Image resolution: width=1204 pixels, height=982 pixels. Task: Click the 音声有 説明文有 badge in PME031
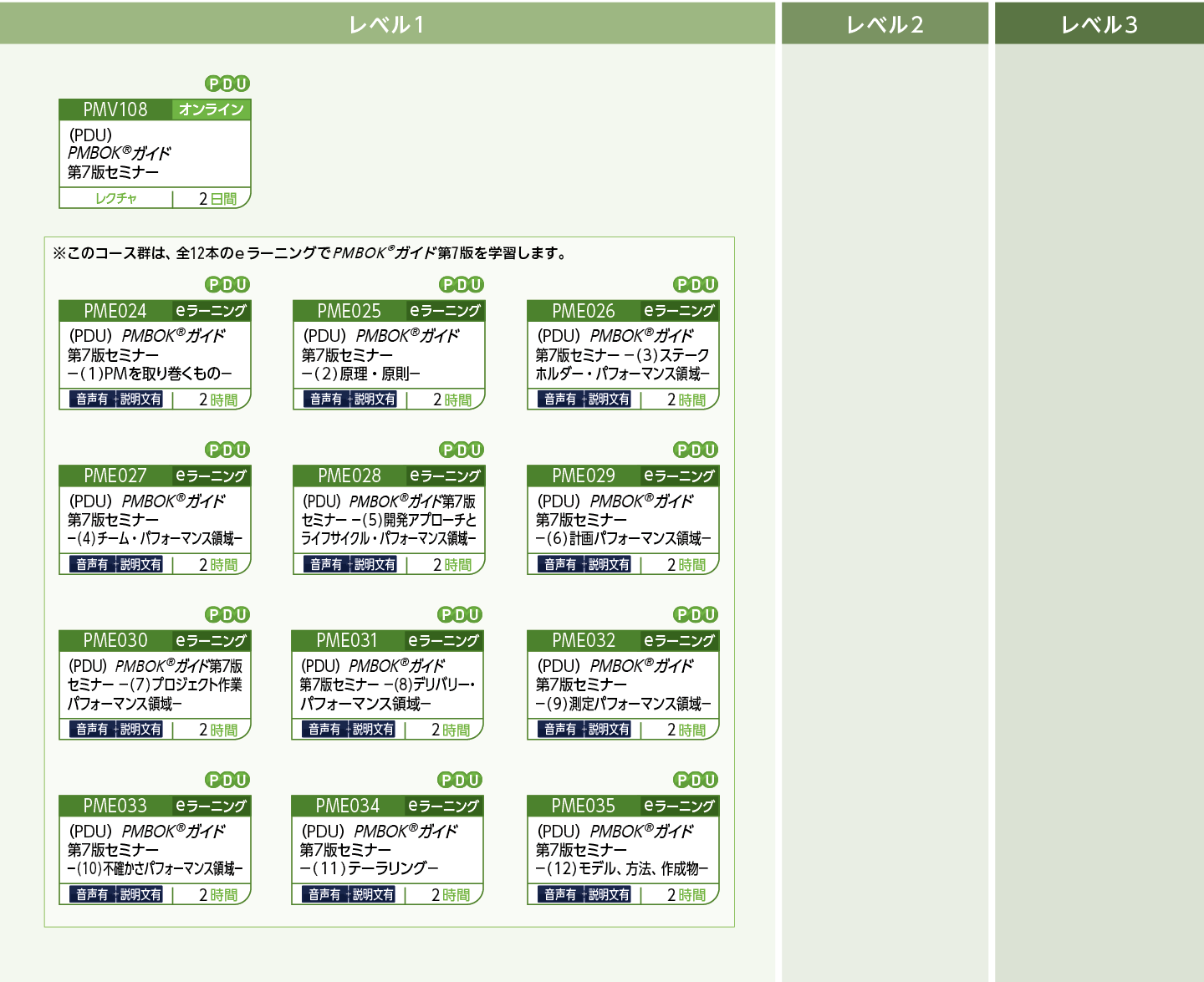[349, 730]
